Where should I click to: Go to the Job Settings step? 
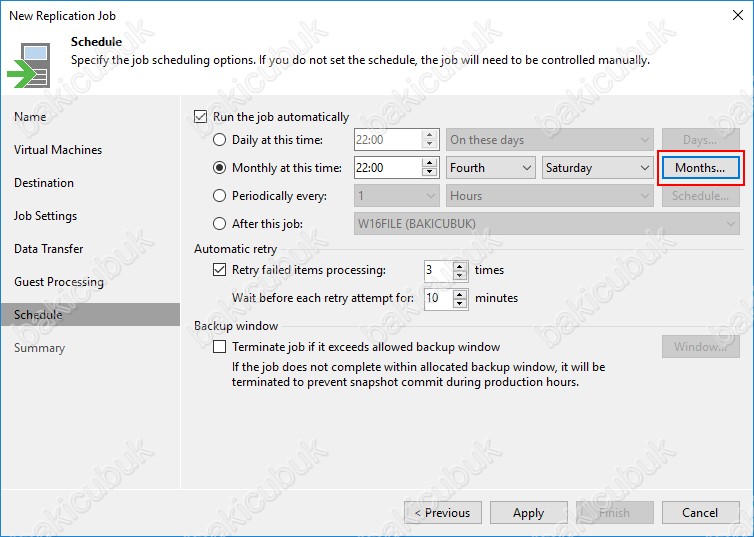click(x=46, y=216)
